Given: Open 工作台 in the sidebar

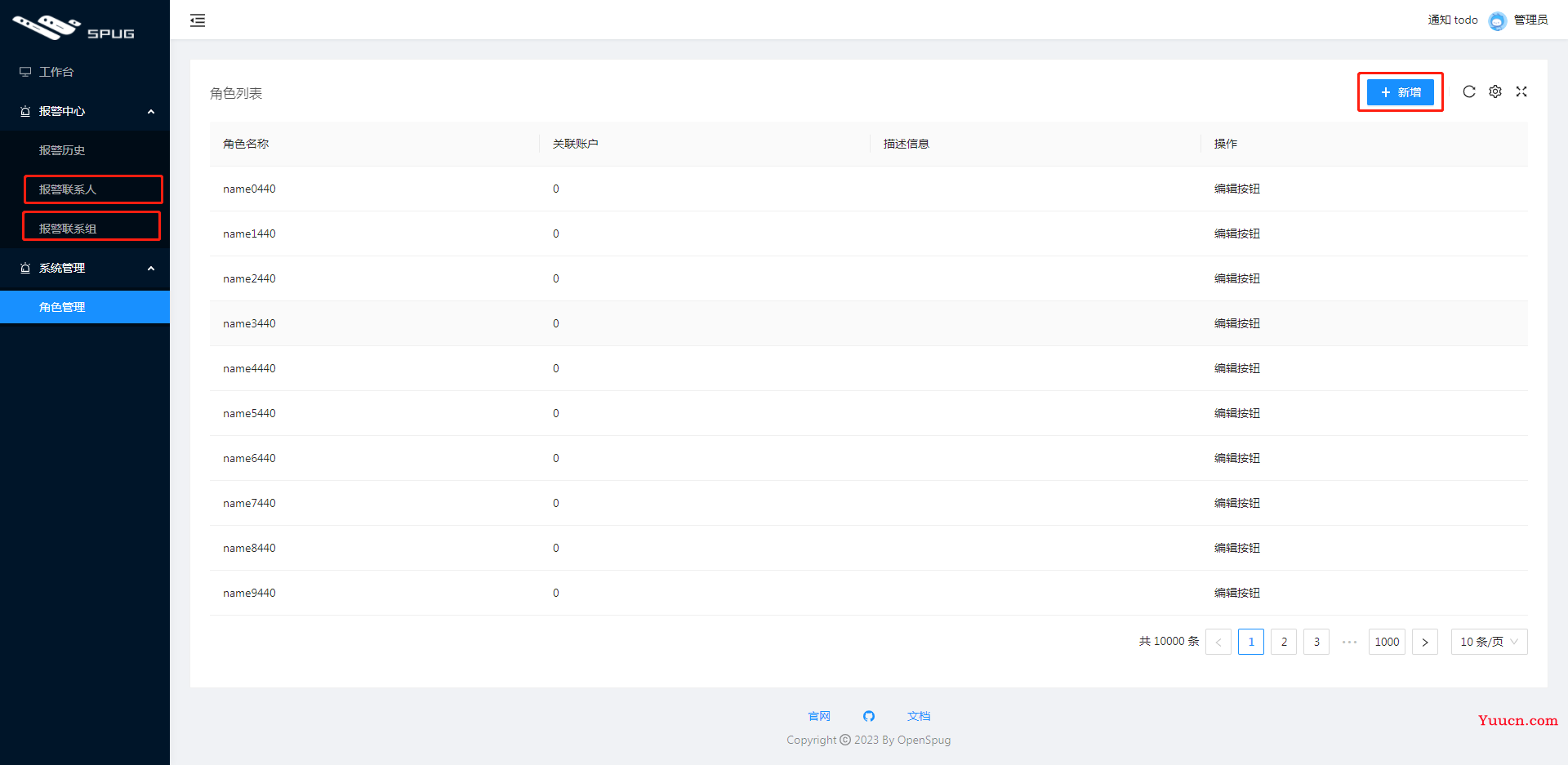Looking at the screenshot, I should tap(56, 72).
